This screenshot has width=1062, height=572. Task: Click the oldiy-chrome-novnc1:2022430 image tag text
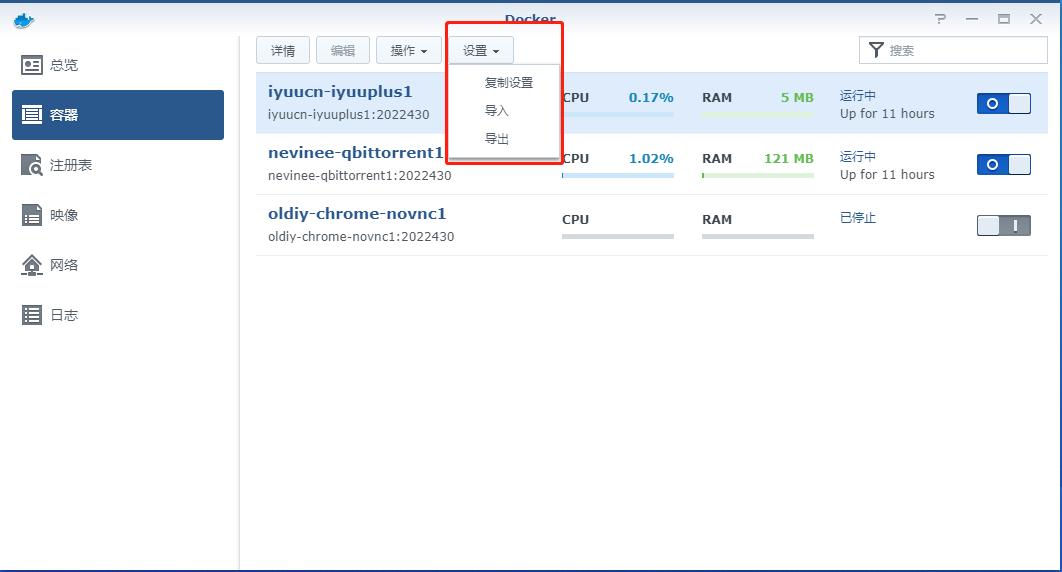361,236
